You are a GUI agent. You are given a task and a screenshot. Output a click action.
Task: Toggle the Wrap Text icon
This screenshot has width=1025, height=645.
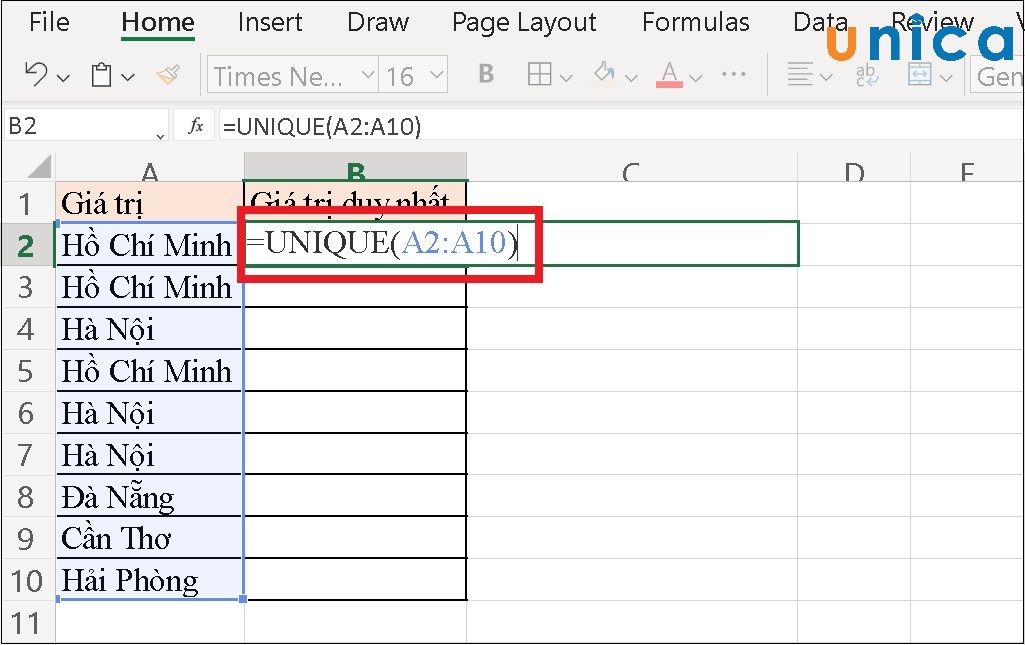(867, 74)
